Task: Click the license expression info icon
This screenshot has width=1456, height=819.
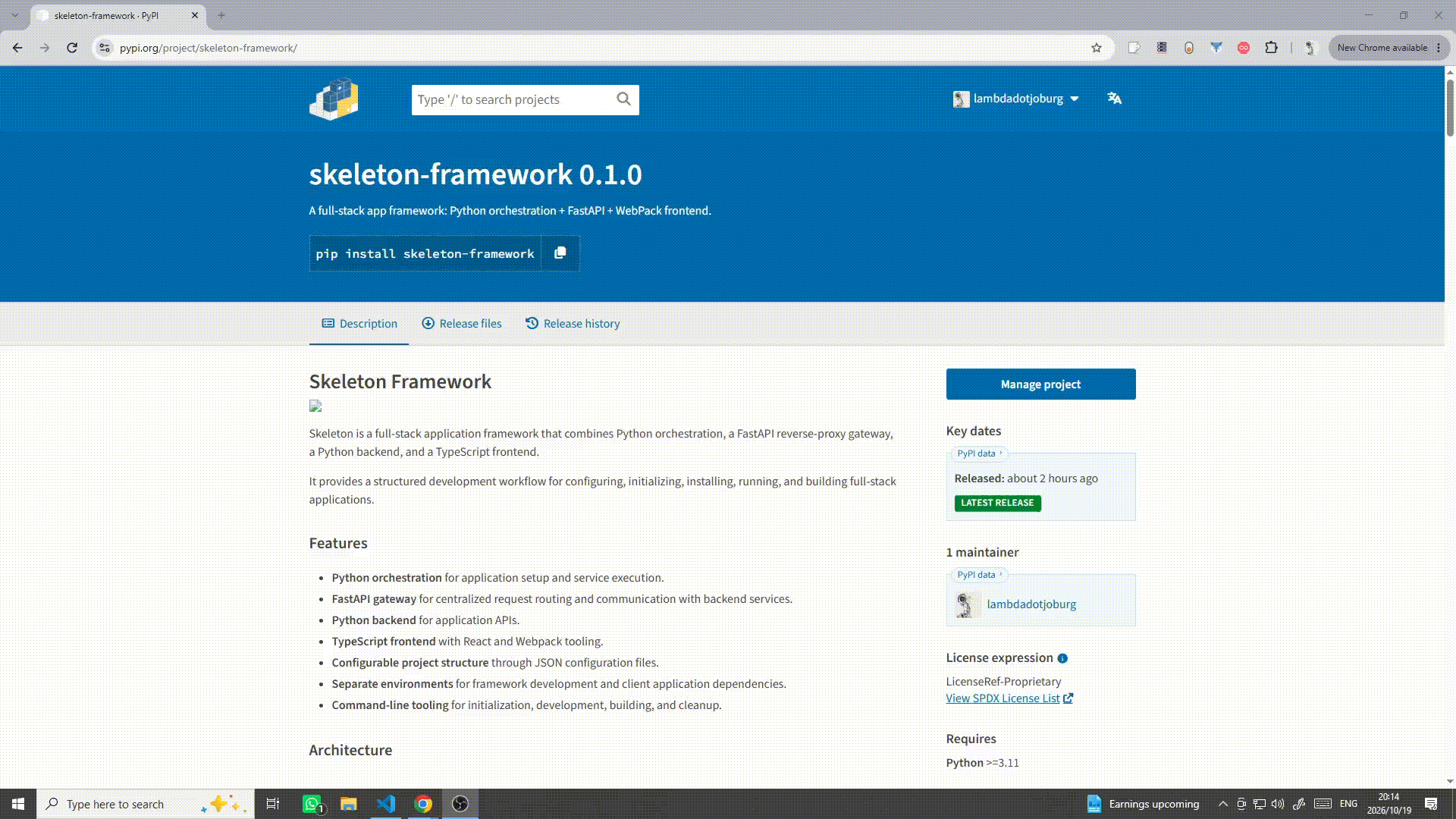Action: pyautogui.click(x=1062, y=658)
